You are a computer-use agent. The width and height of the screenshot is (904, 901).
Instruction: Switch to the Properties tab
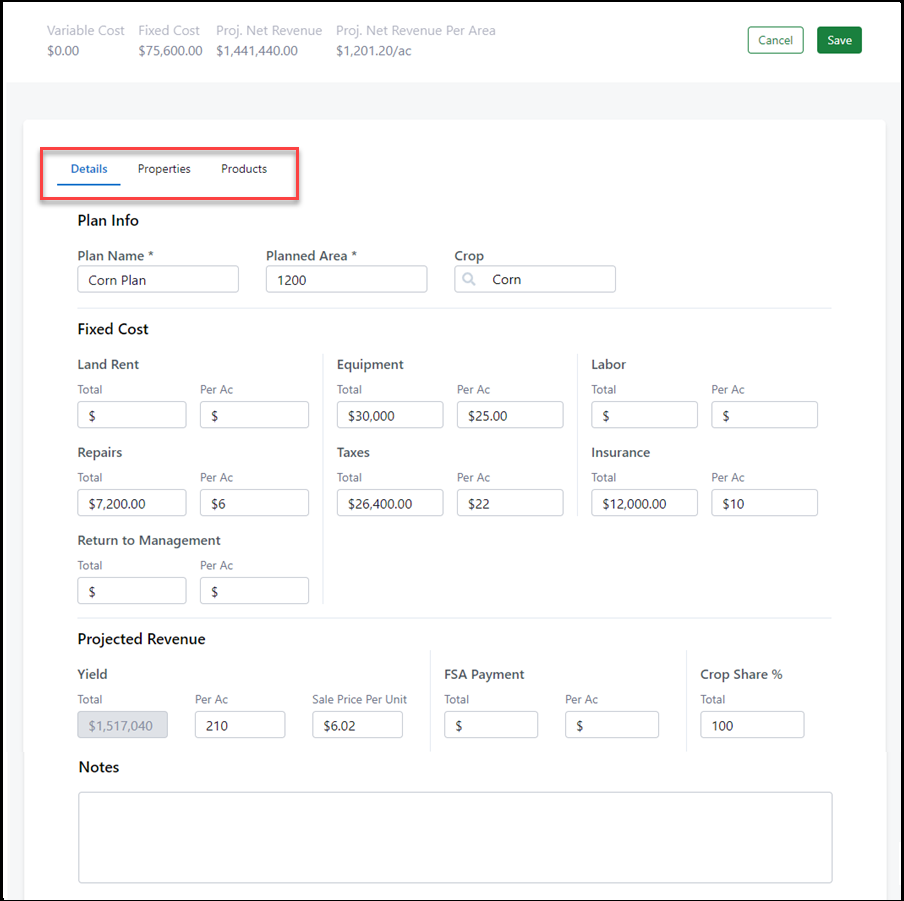pos(164,169)
